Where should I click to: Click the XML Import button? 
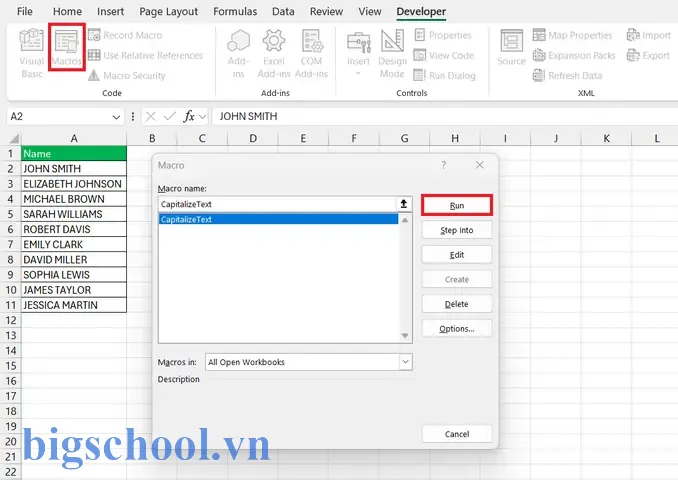point(649,35)
